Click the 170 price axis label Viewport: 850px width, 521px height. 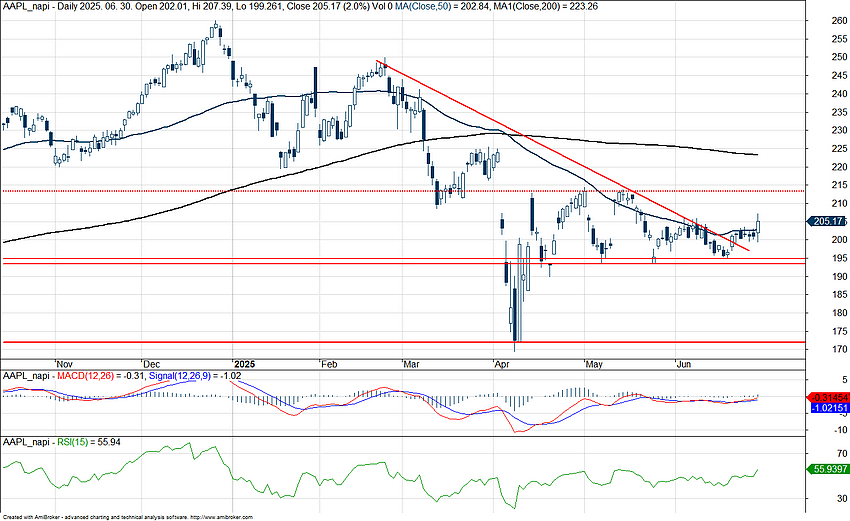coord(839,349)
